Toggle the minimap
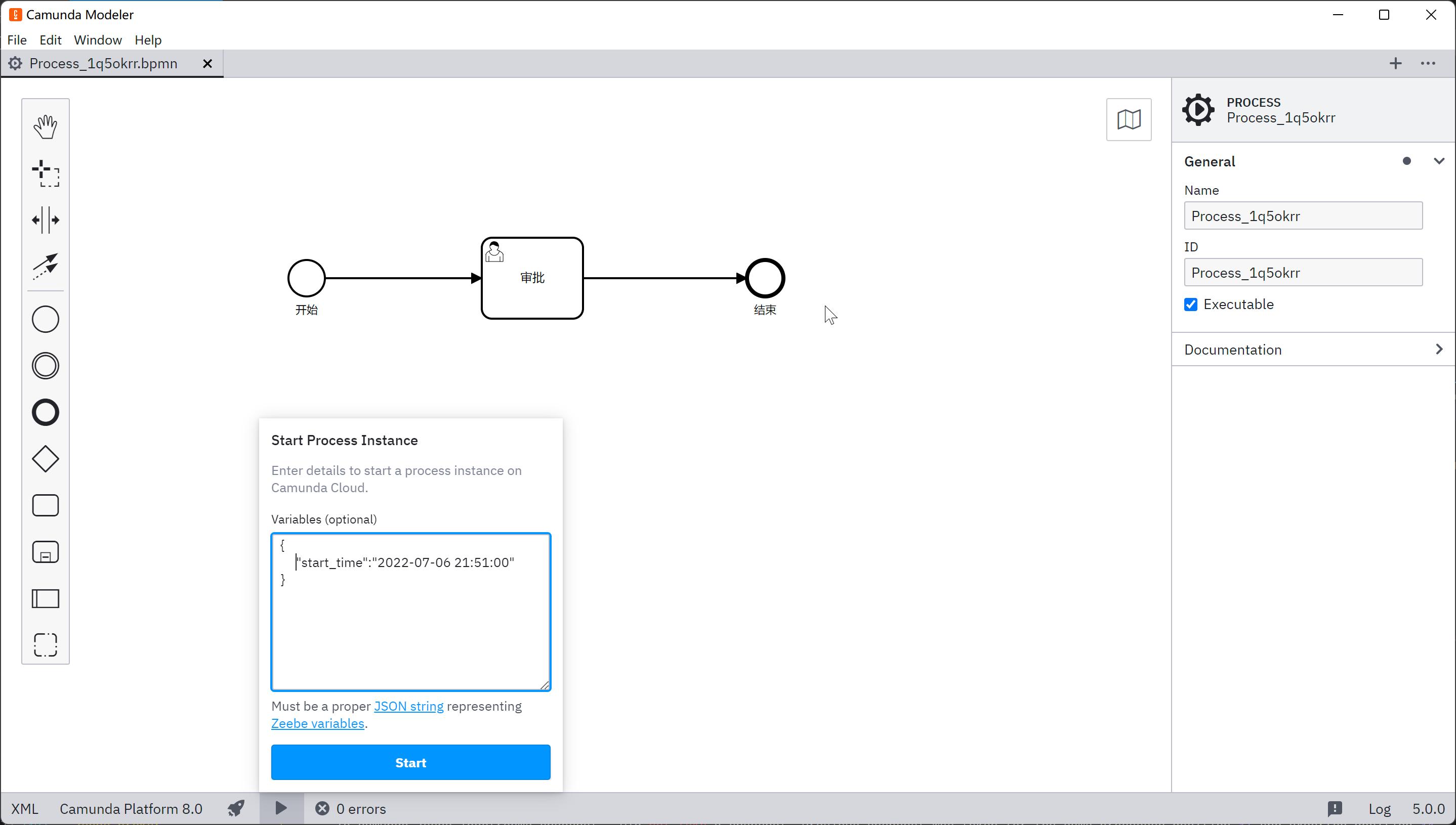1456x825 pixels. coord(1129,119)
